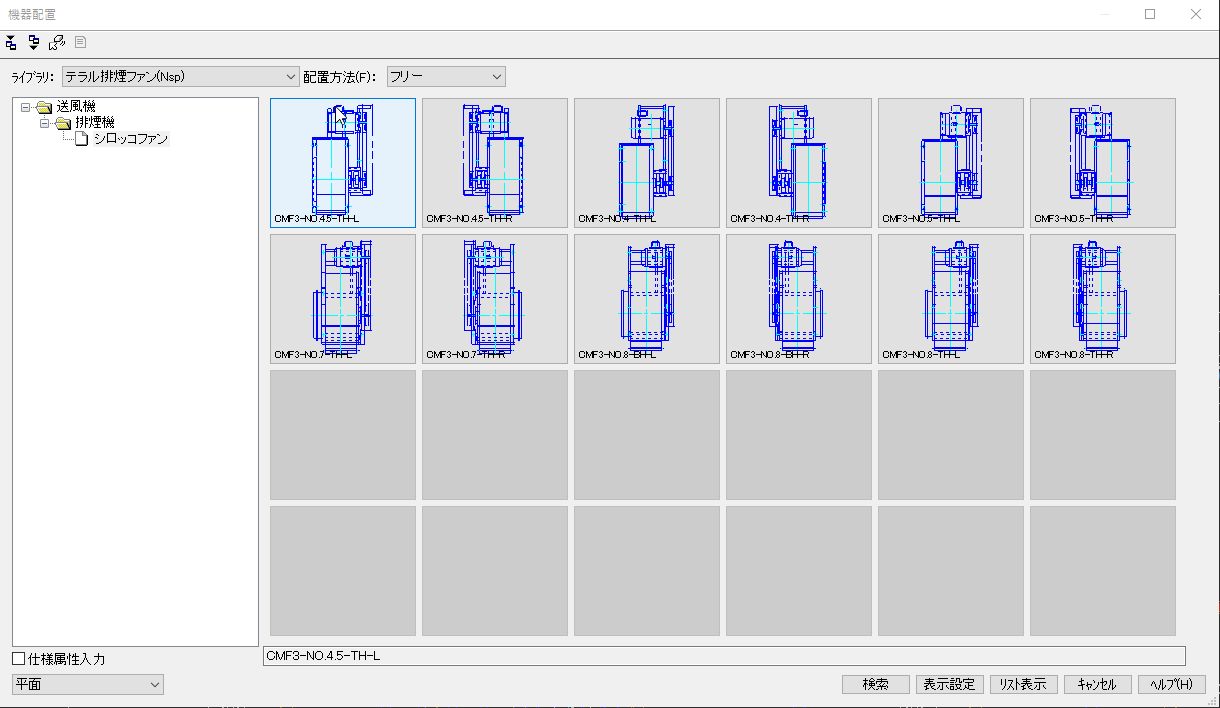This screenshot has height=708, width=1220.
Task: Click the キャンセル button
Action: click(x=1098, y=684)
